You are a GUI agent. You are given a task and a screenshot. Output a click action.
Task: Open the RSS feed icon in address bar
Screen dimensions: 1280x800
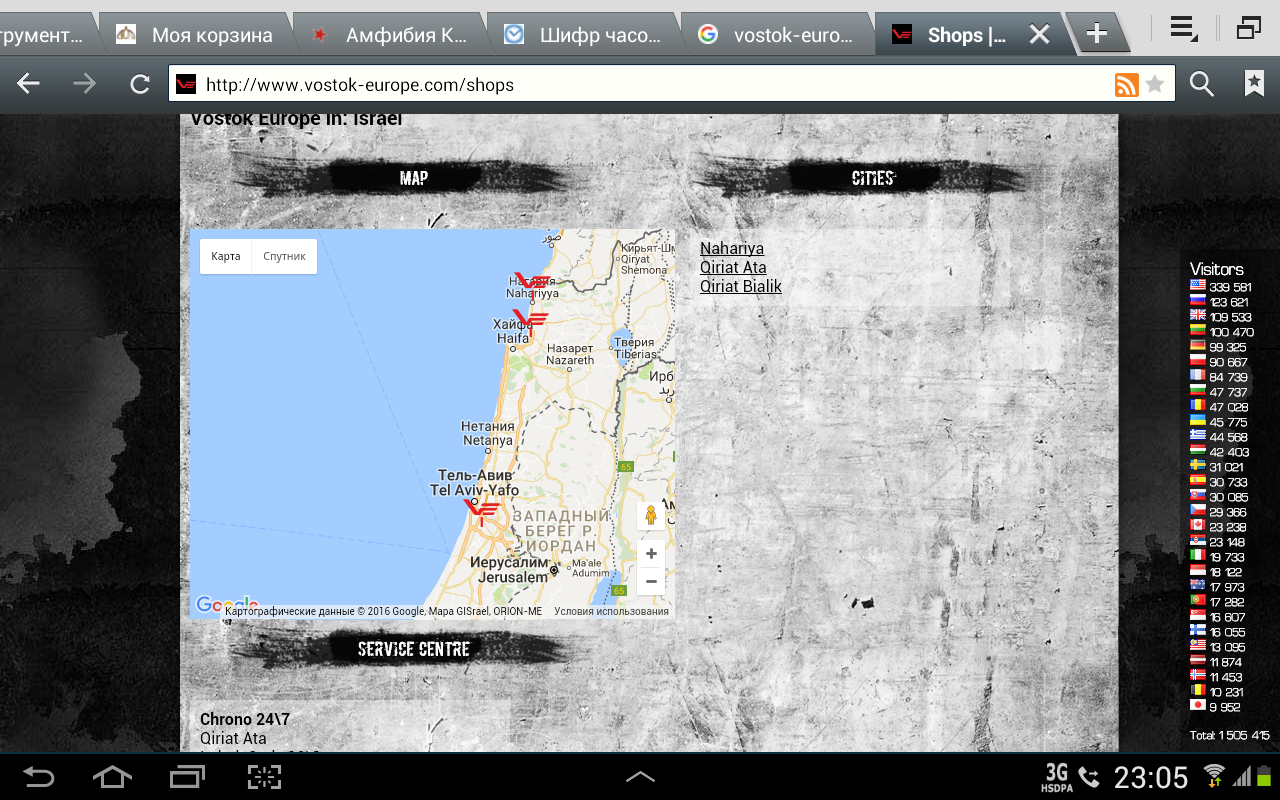1126,85
